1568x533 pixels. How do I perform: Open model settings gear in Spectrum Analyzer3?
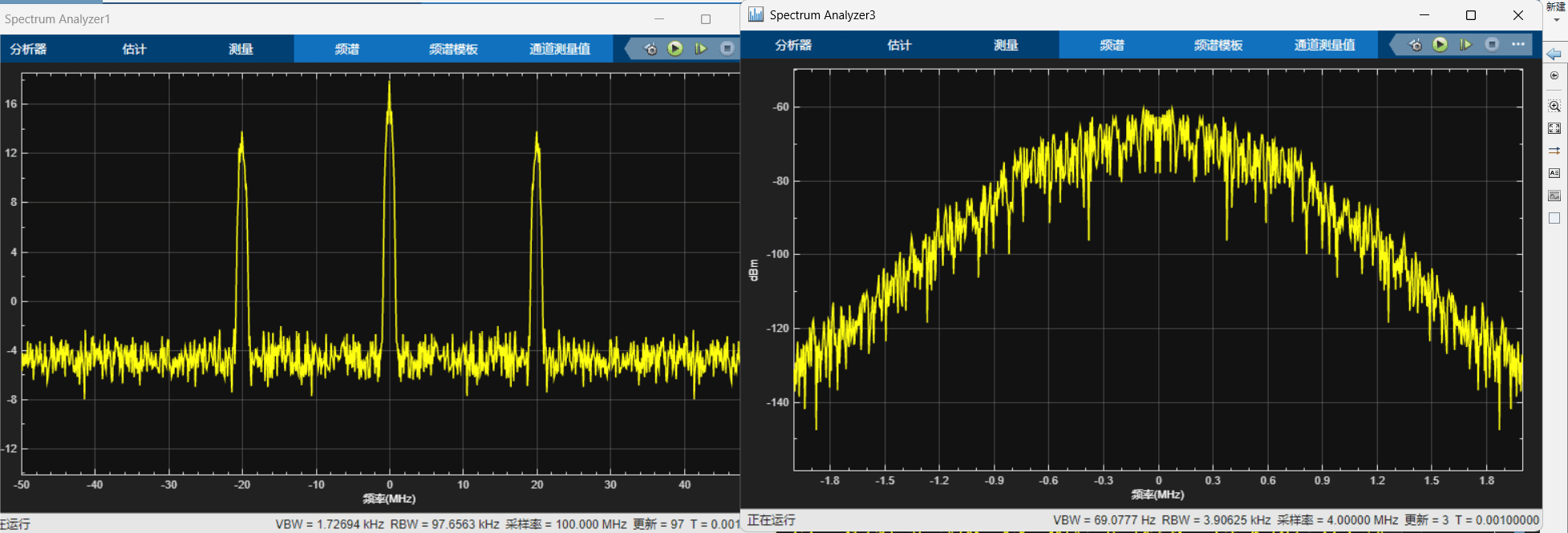click(1416, 45)
